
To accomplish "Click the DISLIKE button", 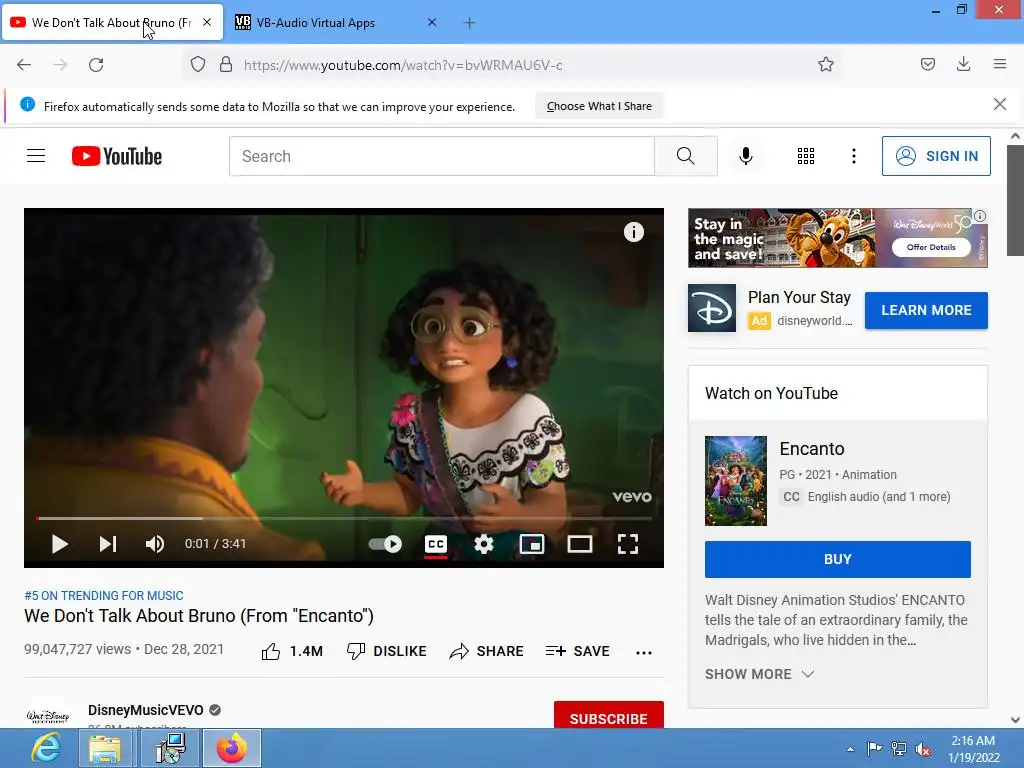I will 387,651.
